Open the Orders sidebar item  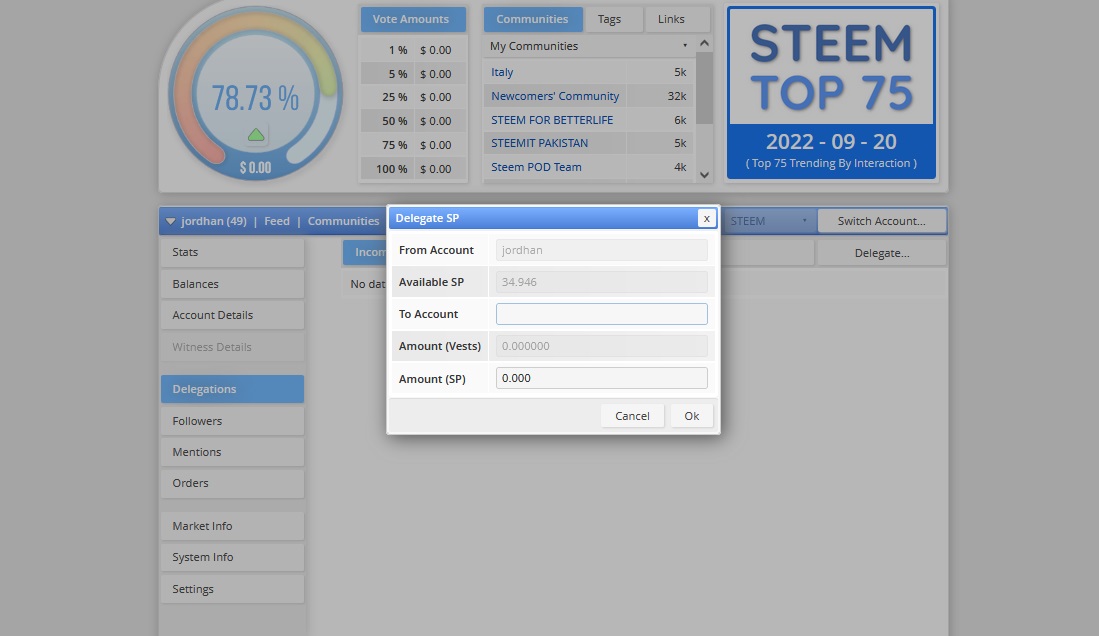click(x=232, y=484)
